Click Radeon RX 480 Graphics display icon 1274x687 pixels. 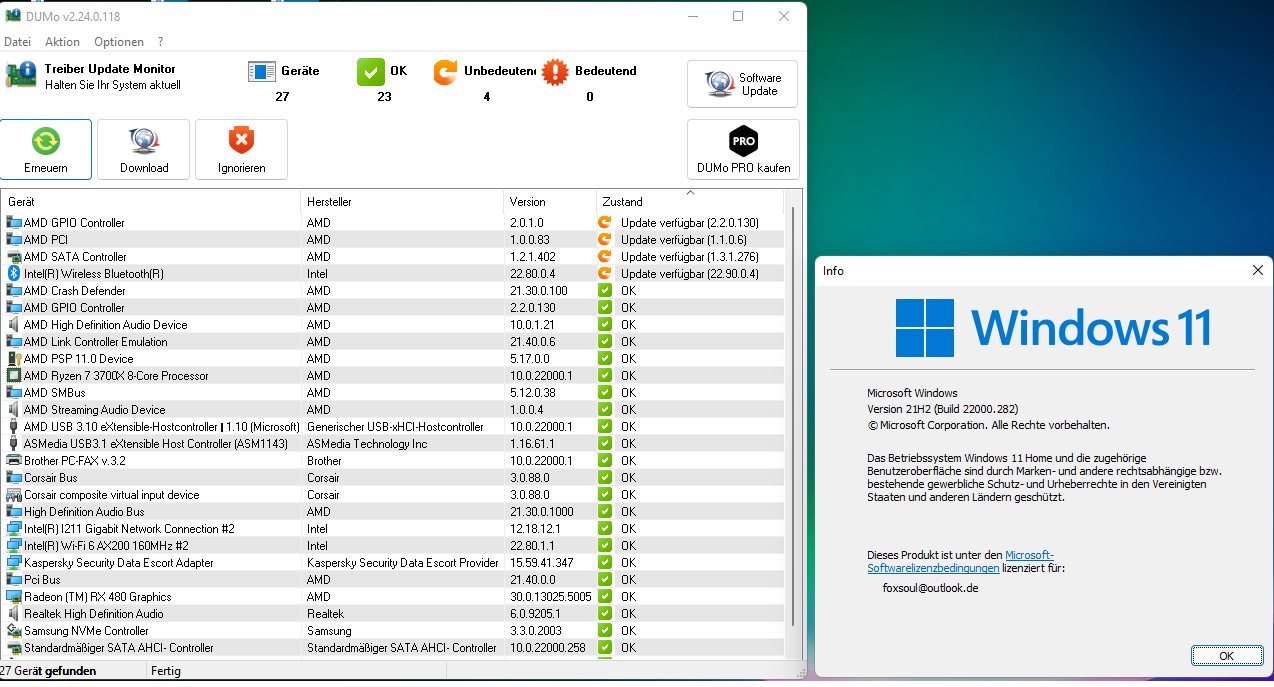(x=14, y=597)
